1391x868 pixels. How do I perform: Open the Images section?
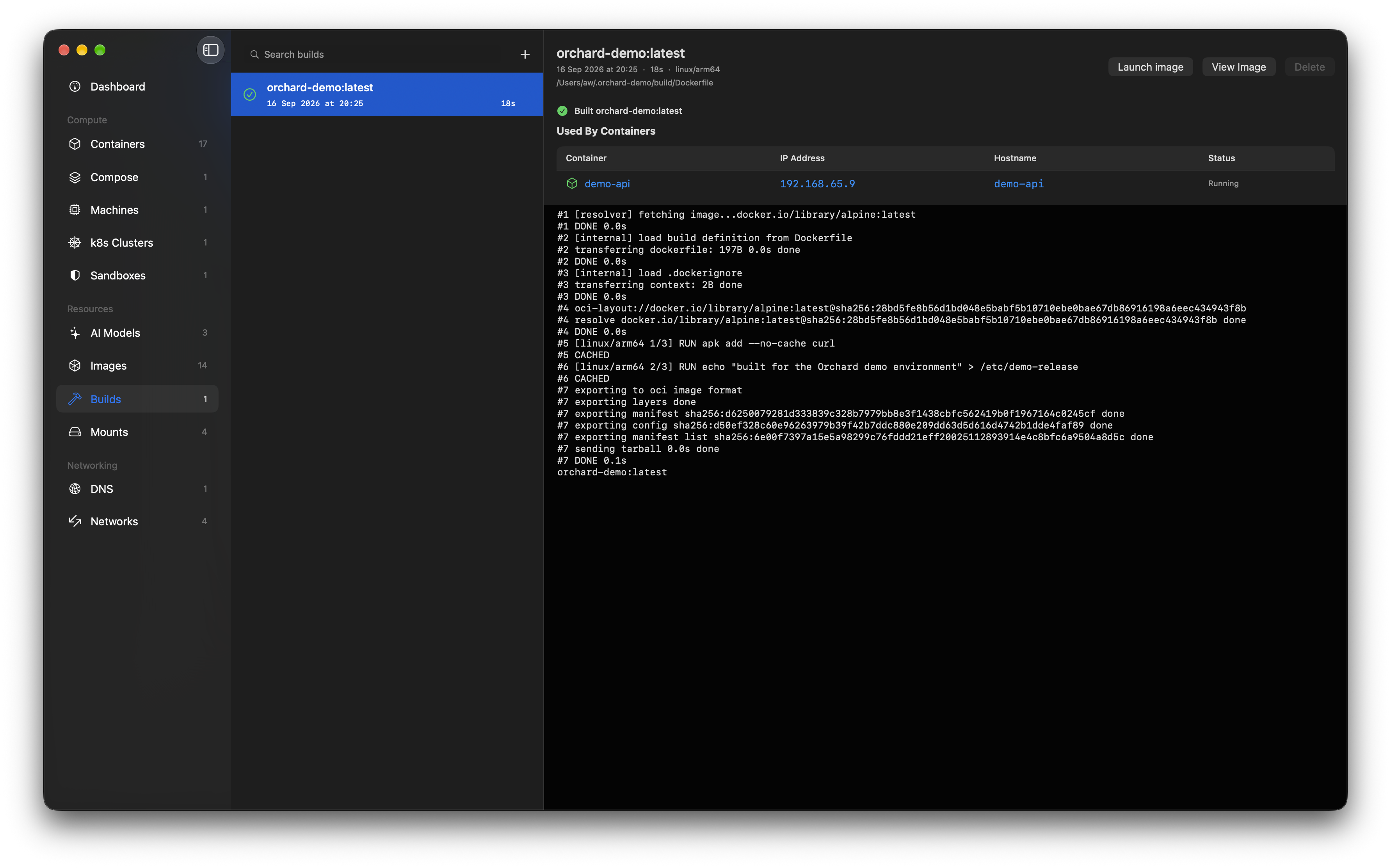[137, 365]
